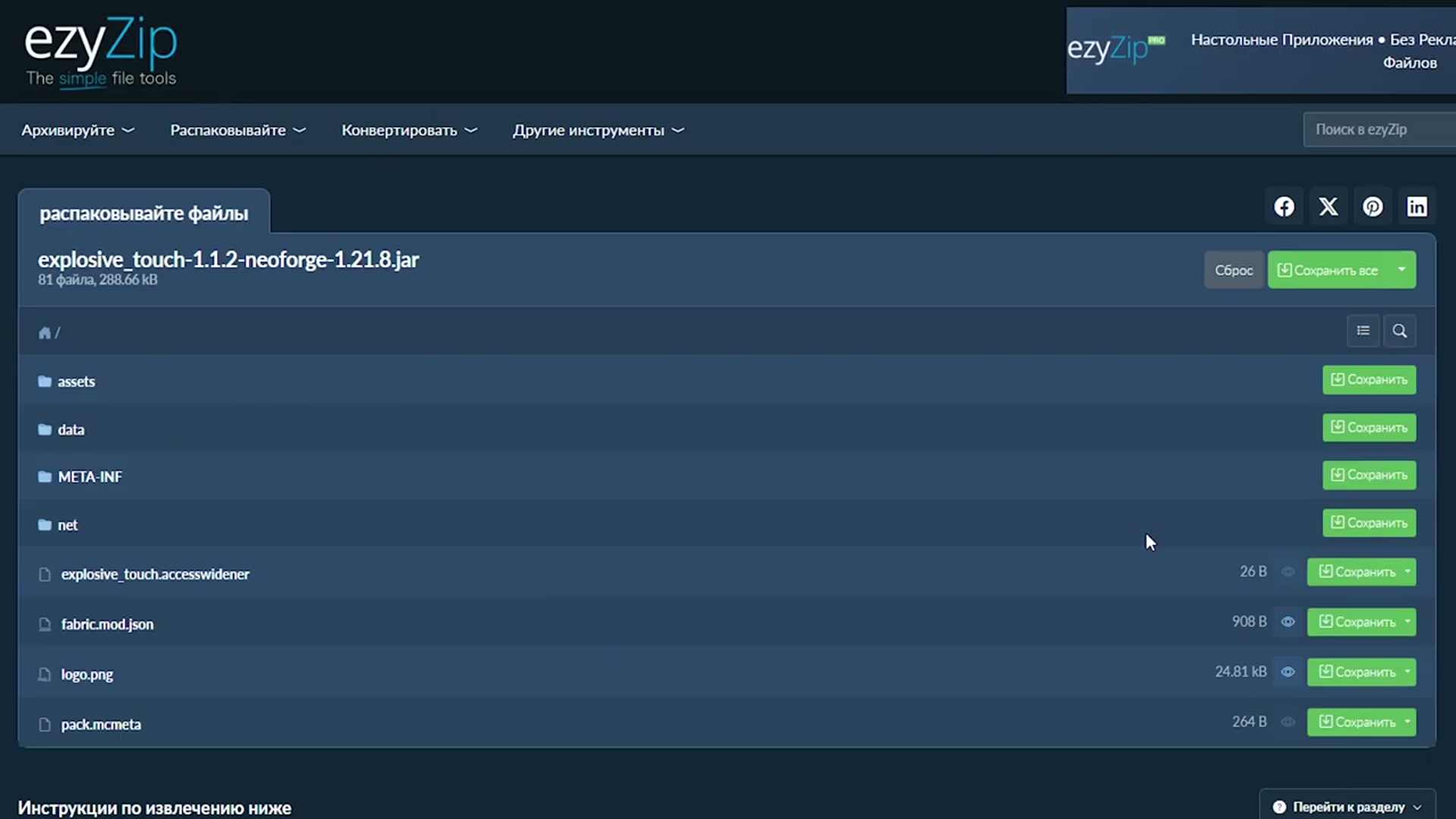
Task: Select explosive_touch.accesswidener file name
Action: pyautogui.click(x=155, y=574)
